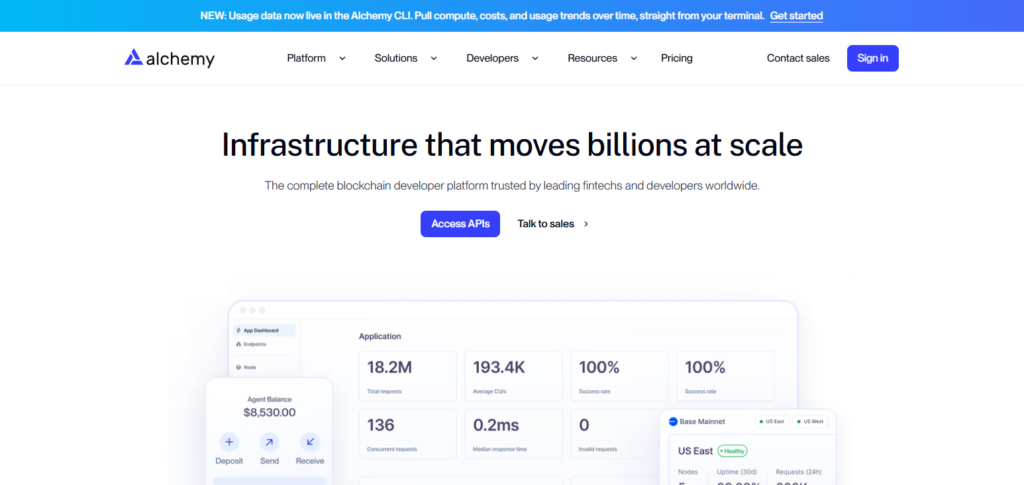Click the Send arrow icon
Screen dimensions: 1024x485
[269, 442]
